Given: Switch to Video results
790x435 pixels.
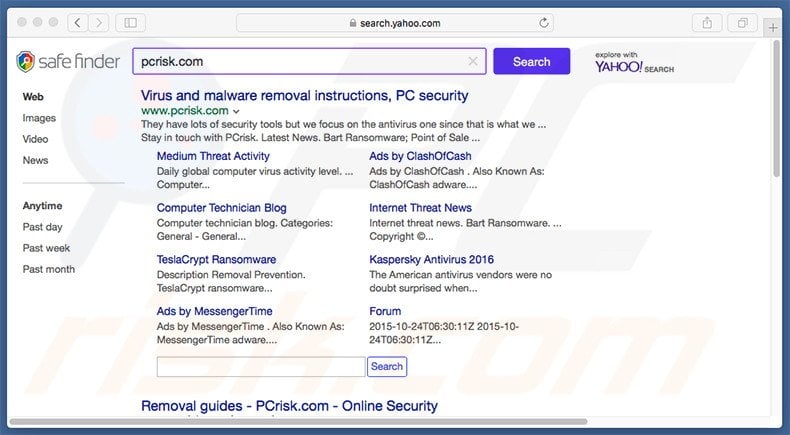Looking at the screenshot, I should point(35,139).
